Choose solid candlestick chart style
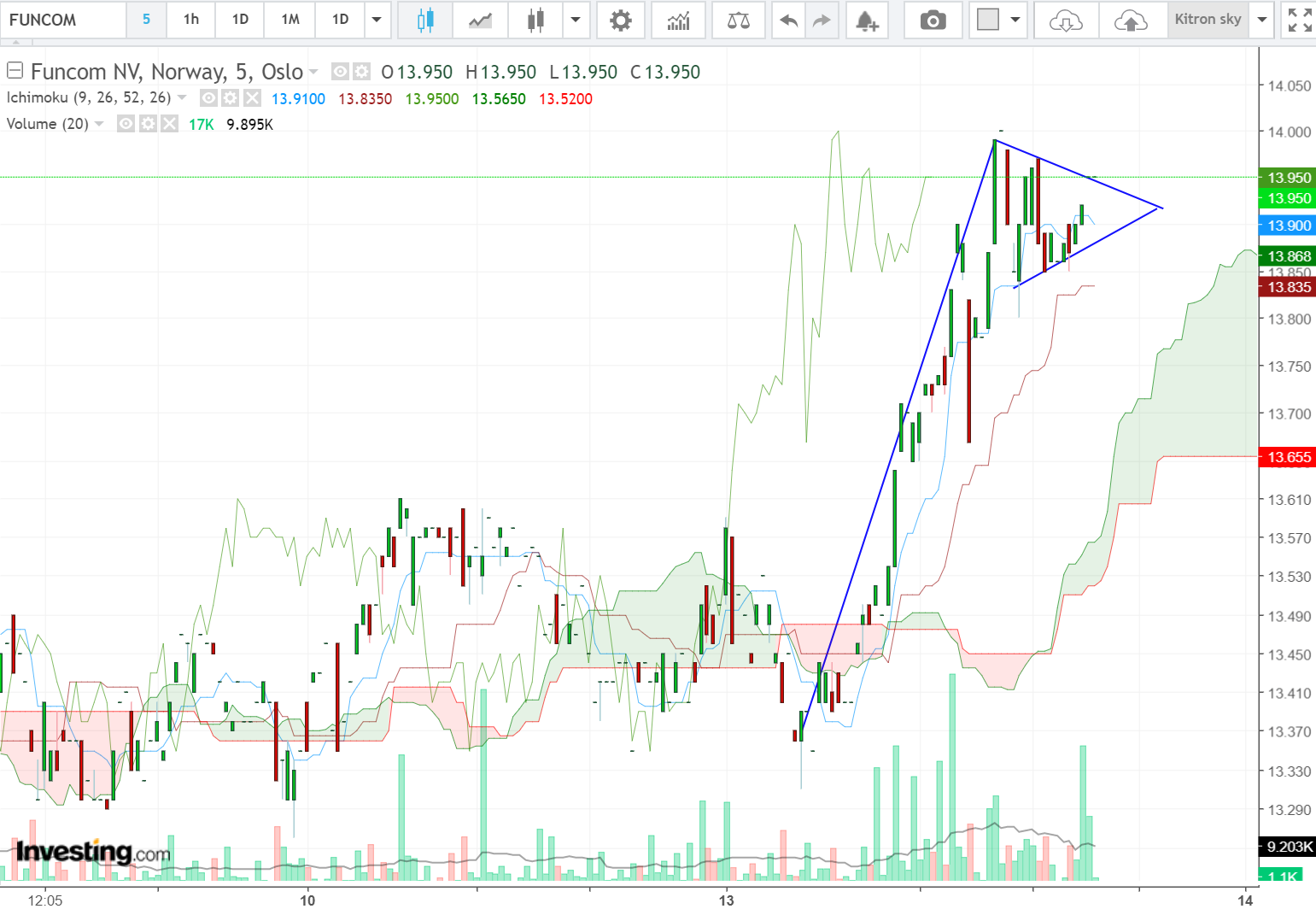1316x909 pixels. point(535,20)
